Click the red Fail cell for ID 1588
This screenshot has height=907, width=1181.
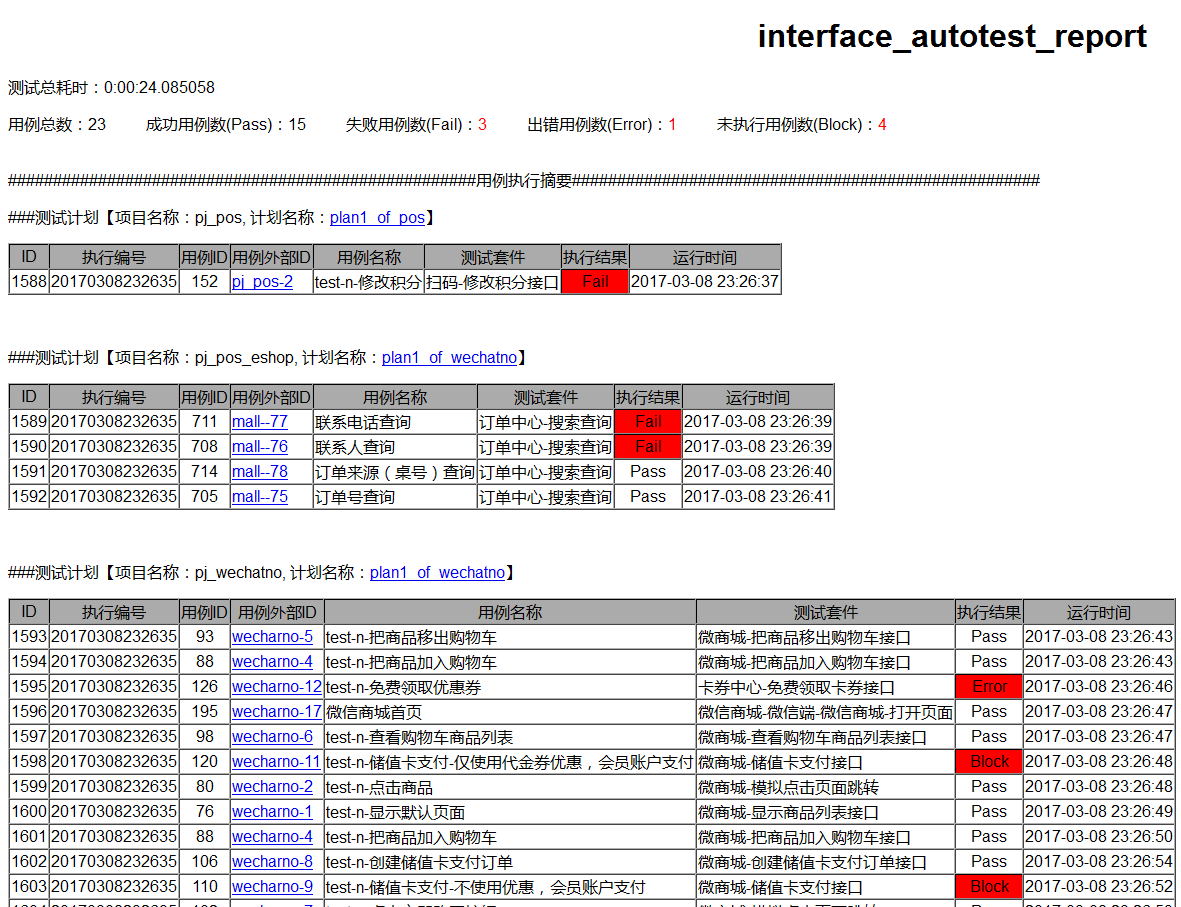pyautogui.click(x=595, y=282)
